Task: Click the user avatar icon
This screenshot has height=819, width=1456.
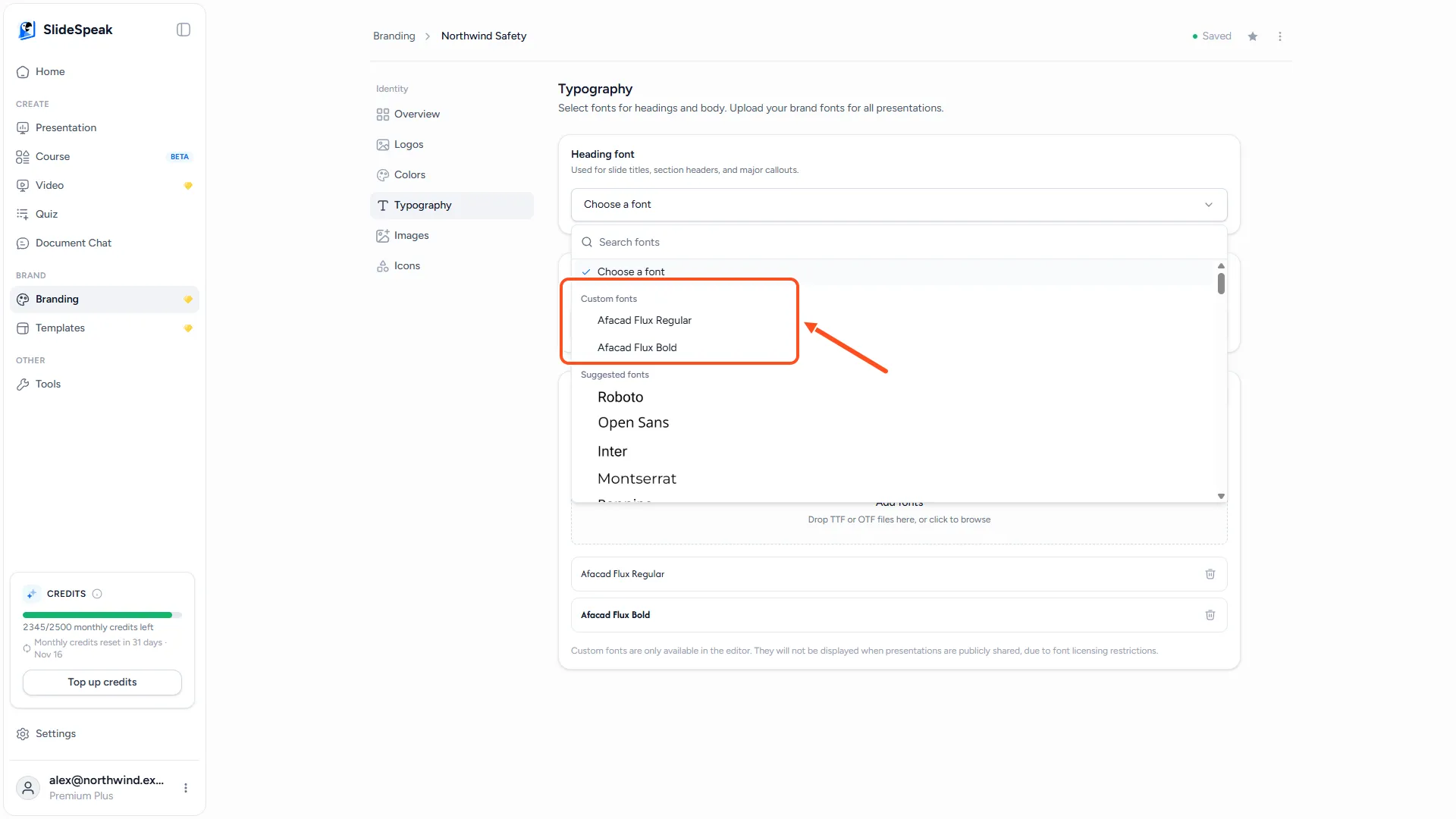Action: point(28,788)
